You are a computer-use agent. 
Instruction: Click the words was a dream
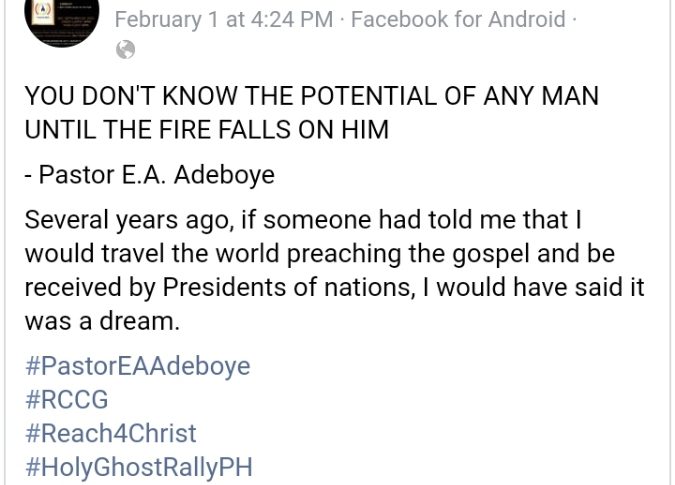click(101, 322)
